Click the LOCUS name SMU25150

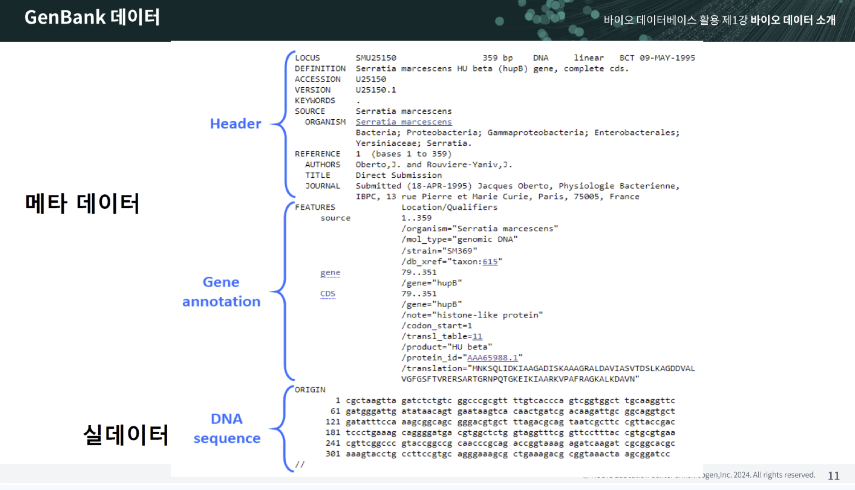tap(376, 58)
